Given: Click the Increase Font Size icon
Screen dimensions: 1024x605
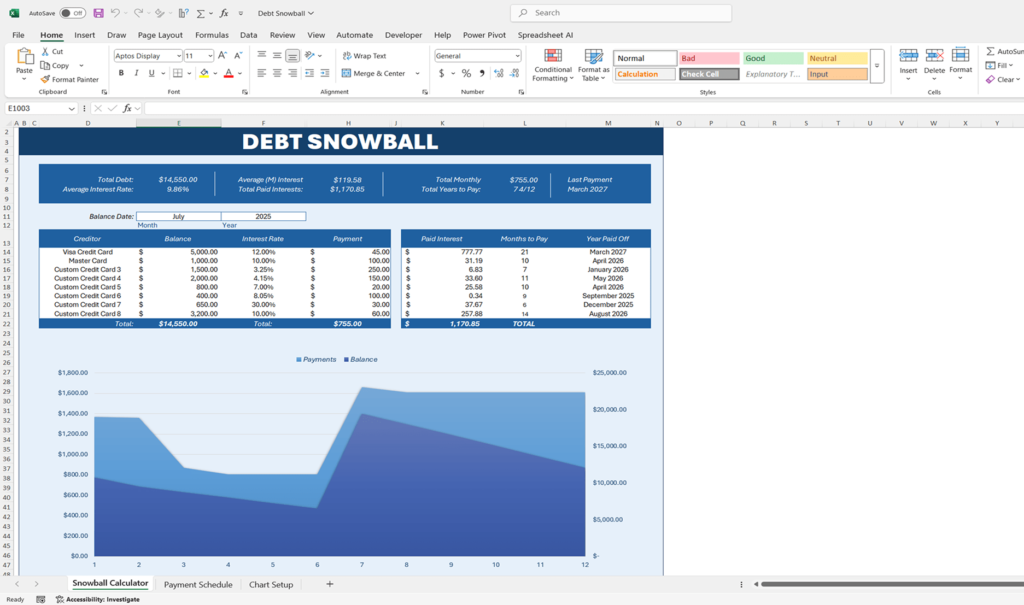Looking at the screenshot, I should 222,56.
